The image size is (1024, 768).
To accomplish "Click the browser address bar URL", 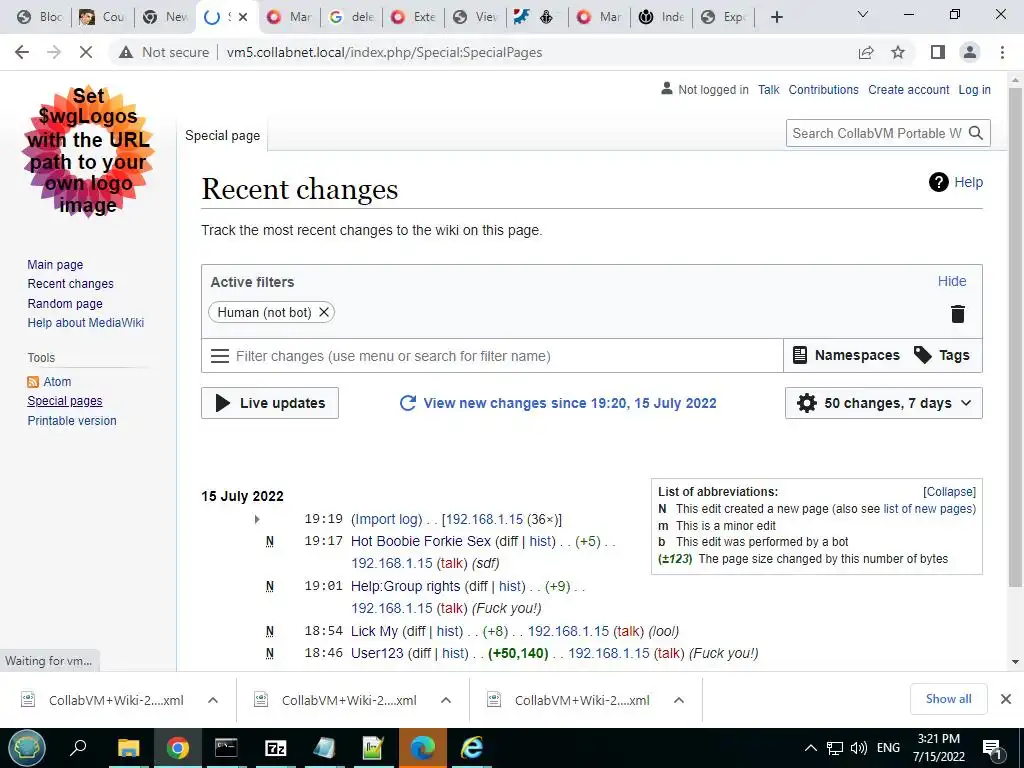I will point(384,52).
